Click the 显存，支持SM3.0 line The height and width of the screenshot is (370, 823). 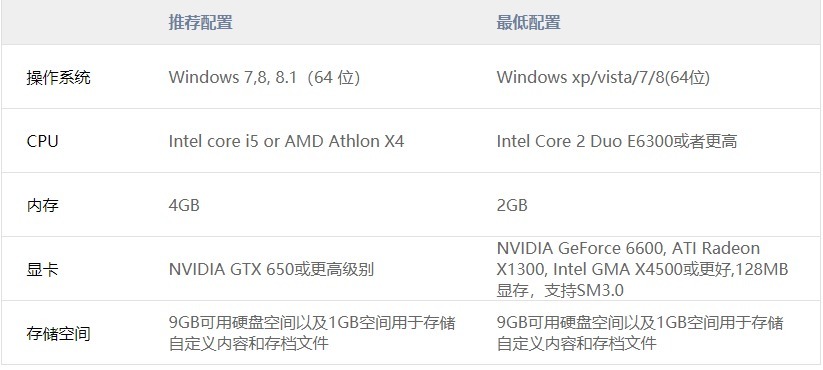560,290
